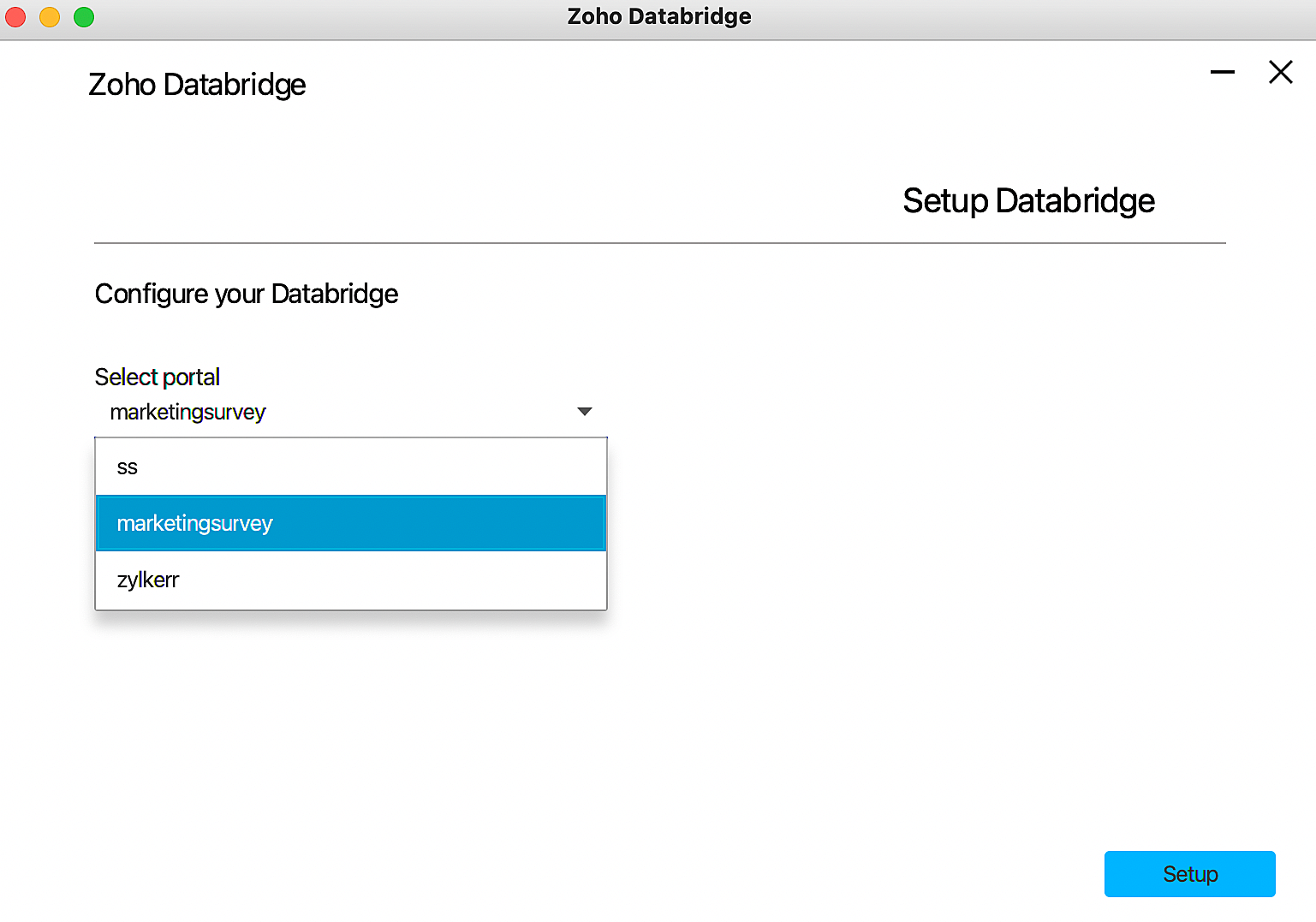Click the red macOS traffic light button
This screenshot has height=922, width=1316.
click(x=15, y=16)
